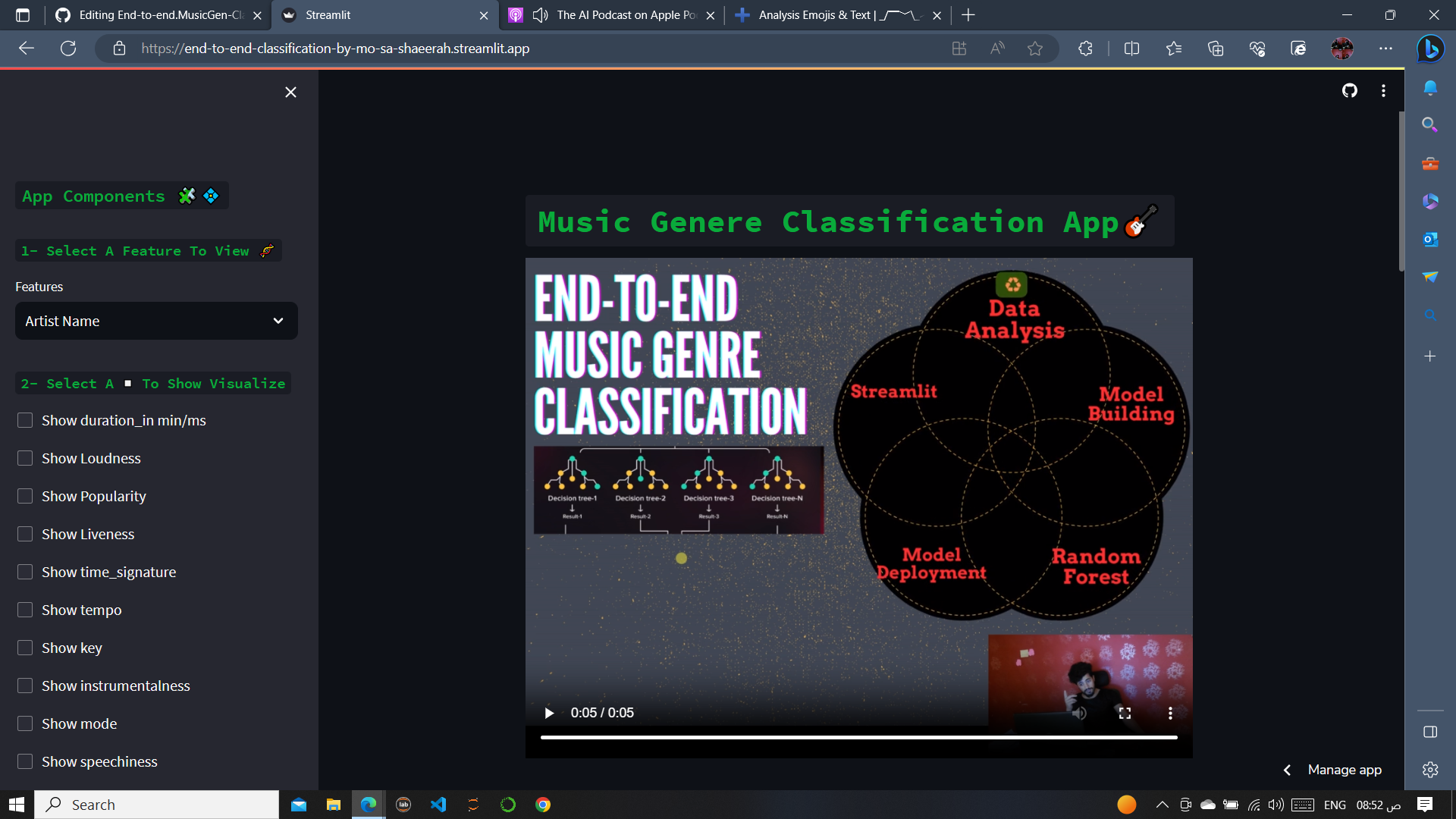The width and height of the screenshot is (1456, 819).
Task: Open browser Extensions puzzle icon
Action: coord(1085,49)
